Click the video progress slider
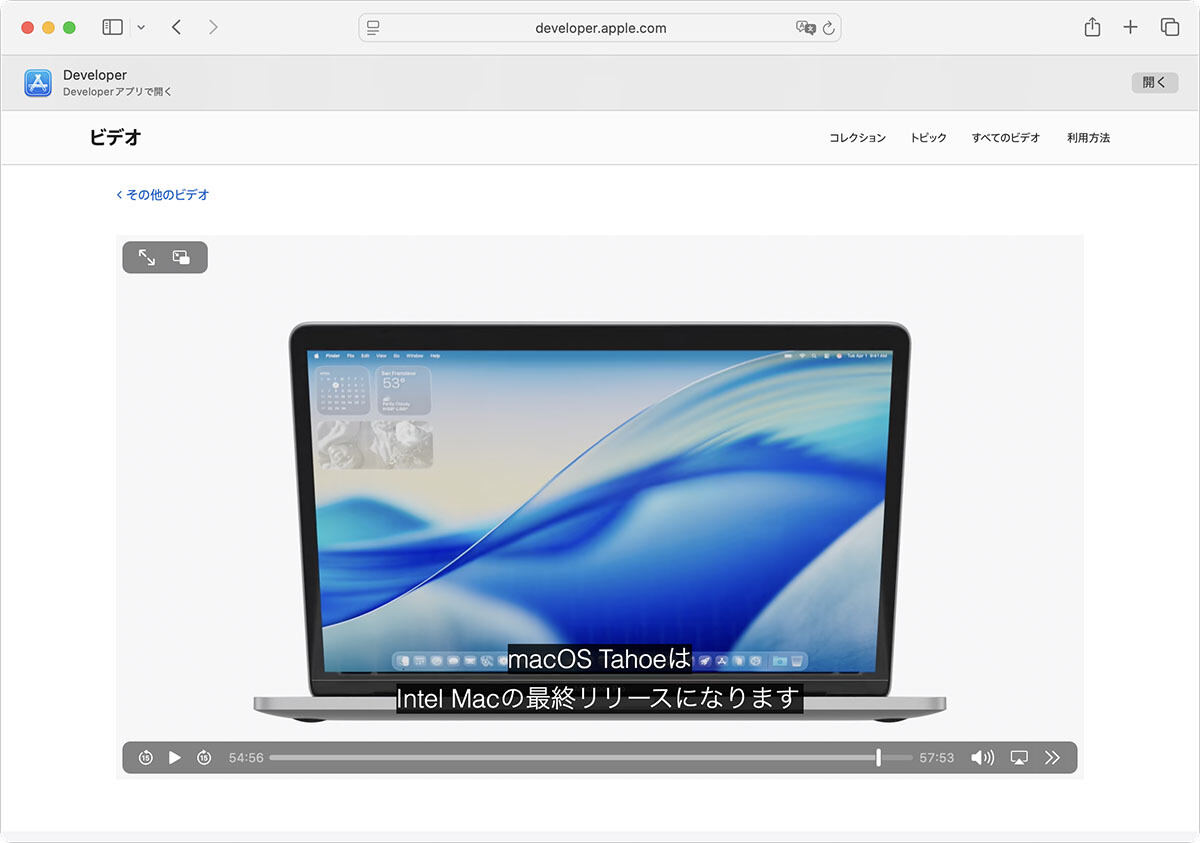The height and width of the screenshot is (843, 1200). [591, 758]
